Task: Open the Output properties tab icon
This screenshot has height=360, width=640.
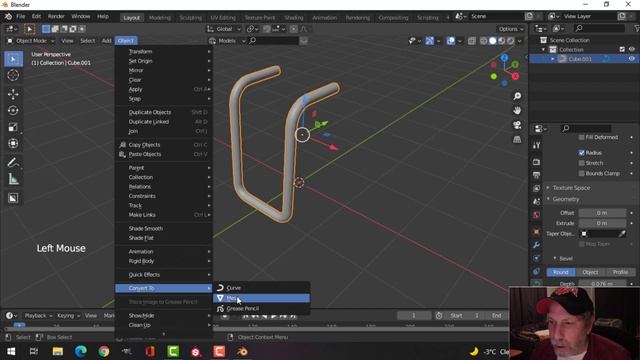Action: coord(536,175)
